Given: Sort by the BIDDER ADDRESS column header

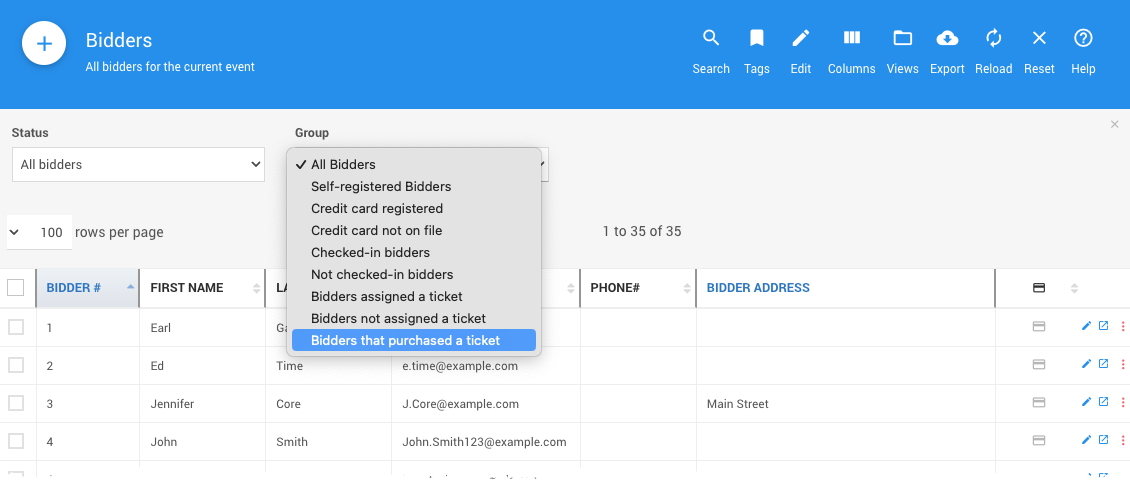Looking at the screenshot, I should pyautogui.click(x=758, y=288).
